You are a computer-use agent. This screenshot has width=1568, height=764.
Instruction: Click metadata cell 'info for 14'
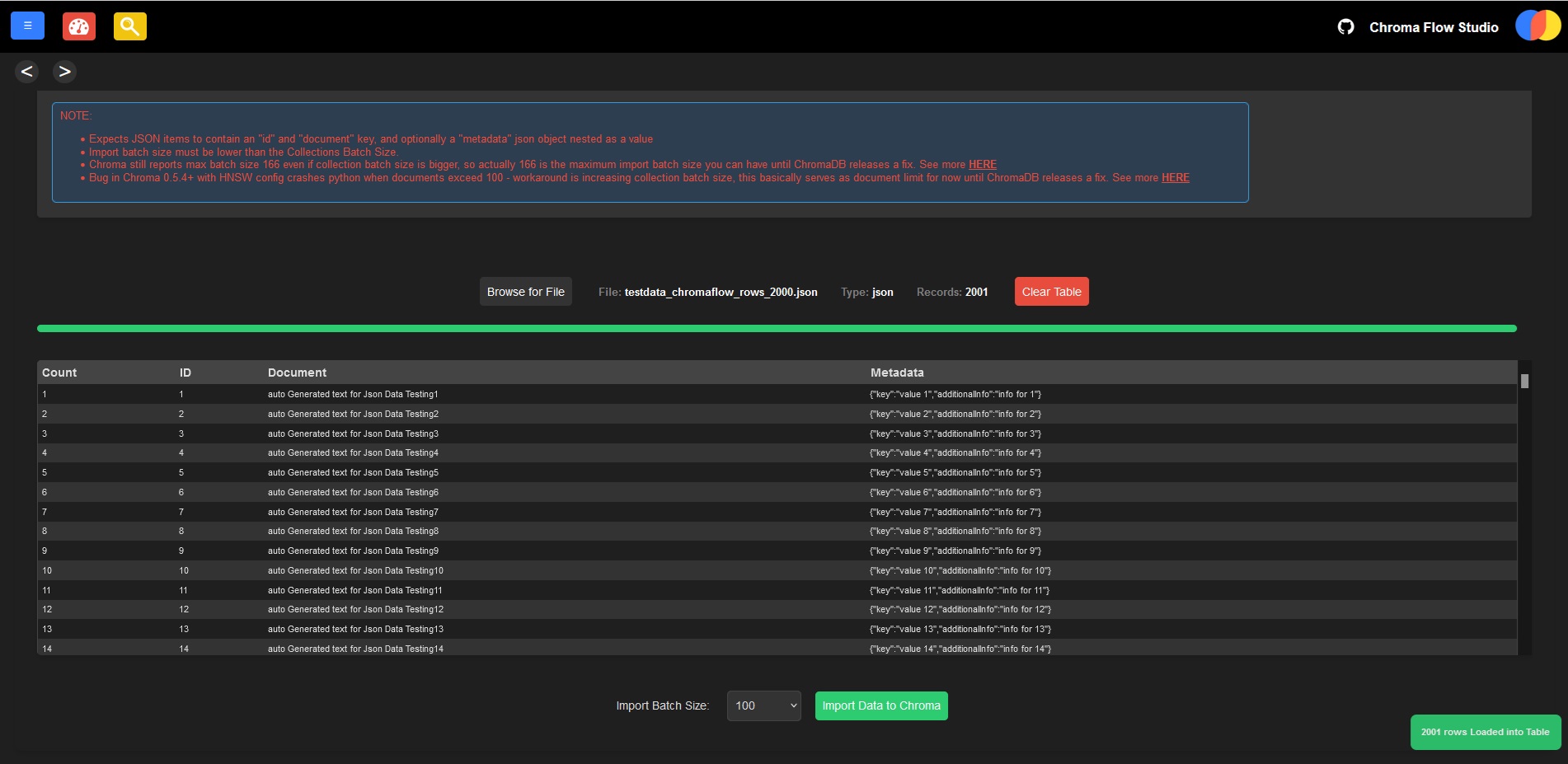point(960,649)
